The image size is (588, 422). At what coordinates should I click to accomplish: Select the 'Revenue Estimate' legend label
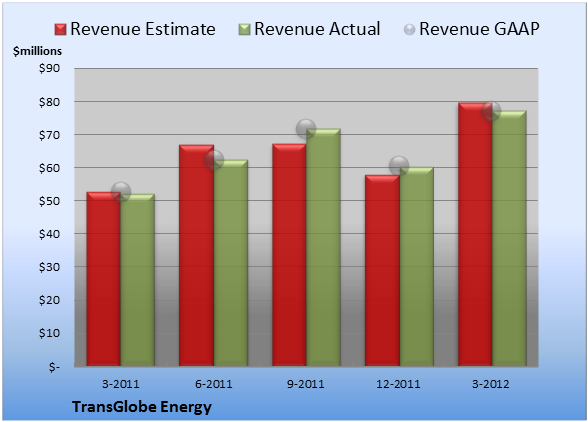[143, 29]
